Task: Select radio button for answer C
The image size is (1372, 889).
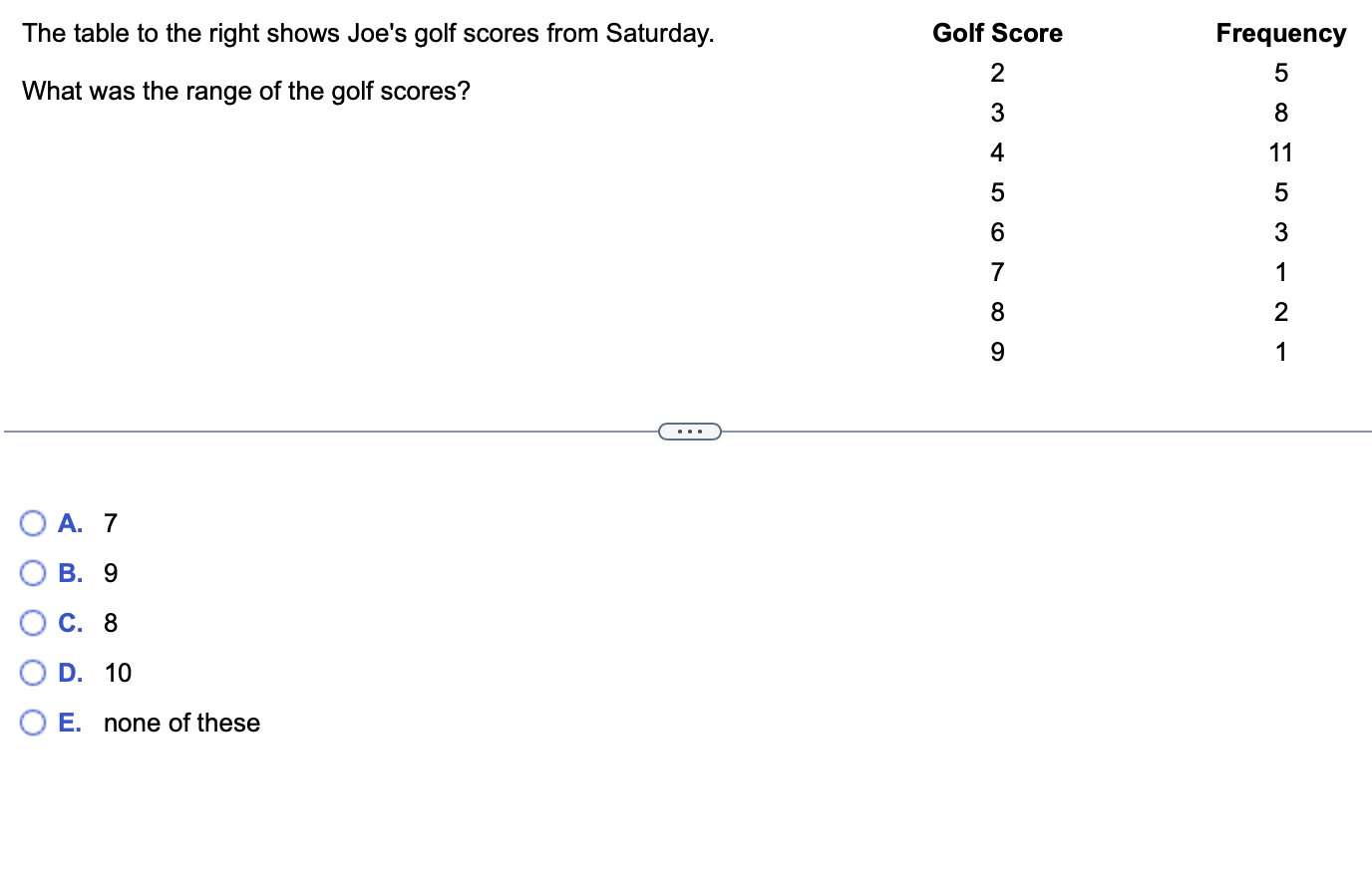Action: pyautogui.click(x=33, y=623)
